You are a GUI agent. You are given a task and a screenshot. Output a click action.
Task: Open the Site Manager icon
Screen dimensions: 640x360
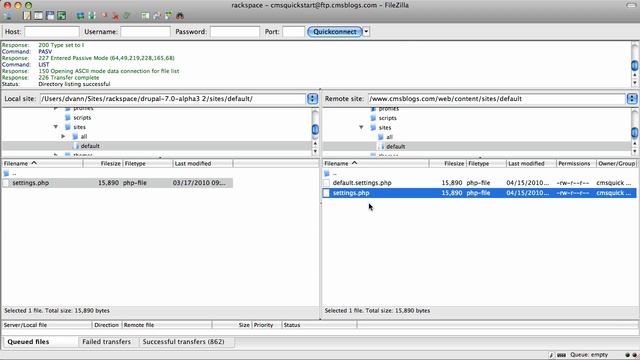tap(7, 16)
